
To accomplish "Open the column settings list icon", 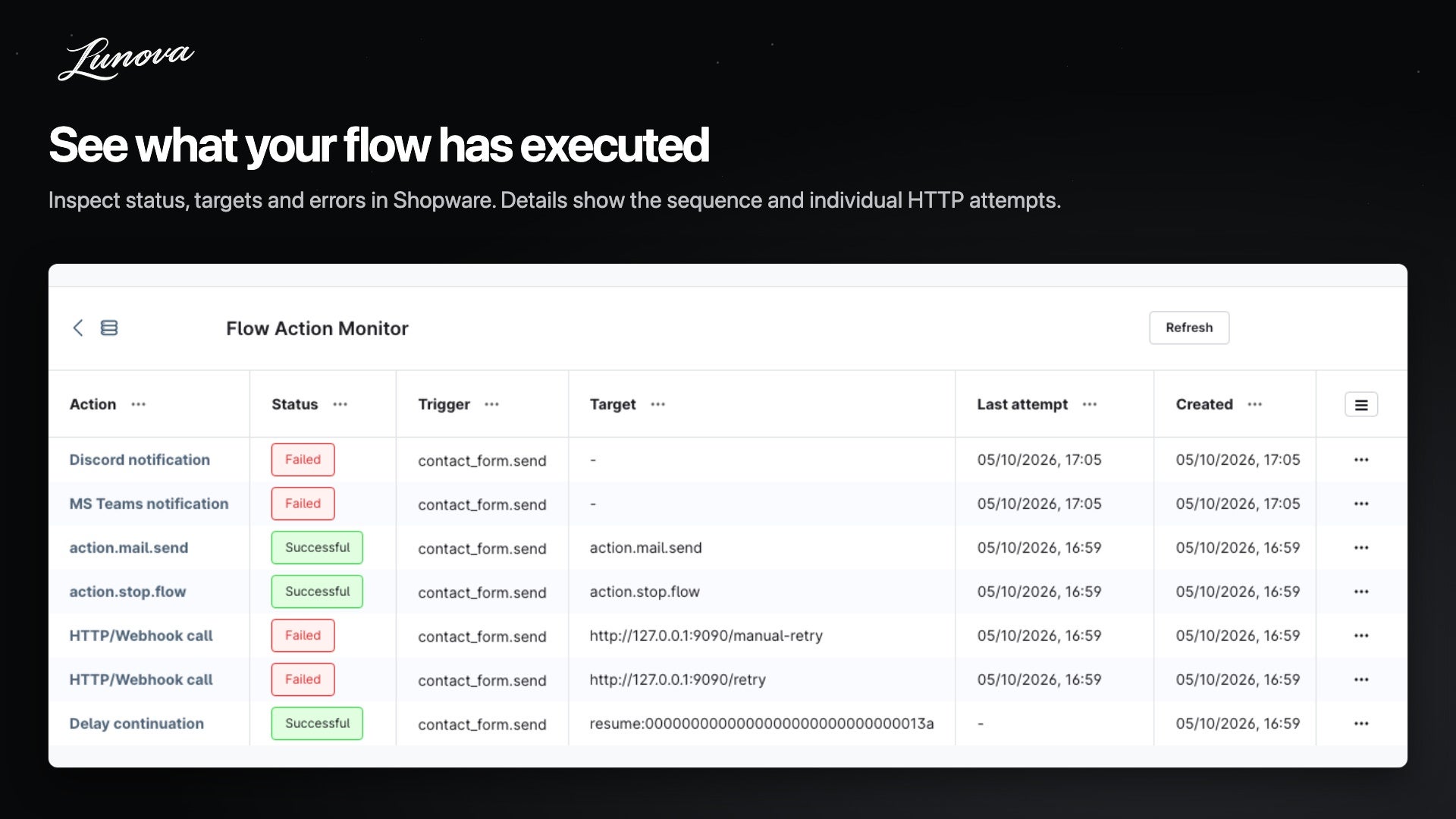I will click(1361, 405).
